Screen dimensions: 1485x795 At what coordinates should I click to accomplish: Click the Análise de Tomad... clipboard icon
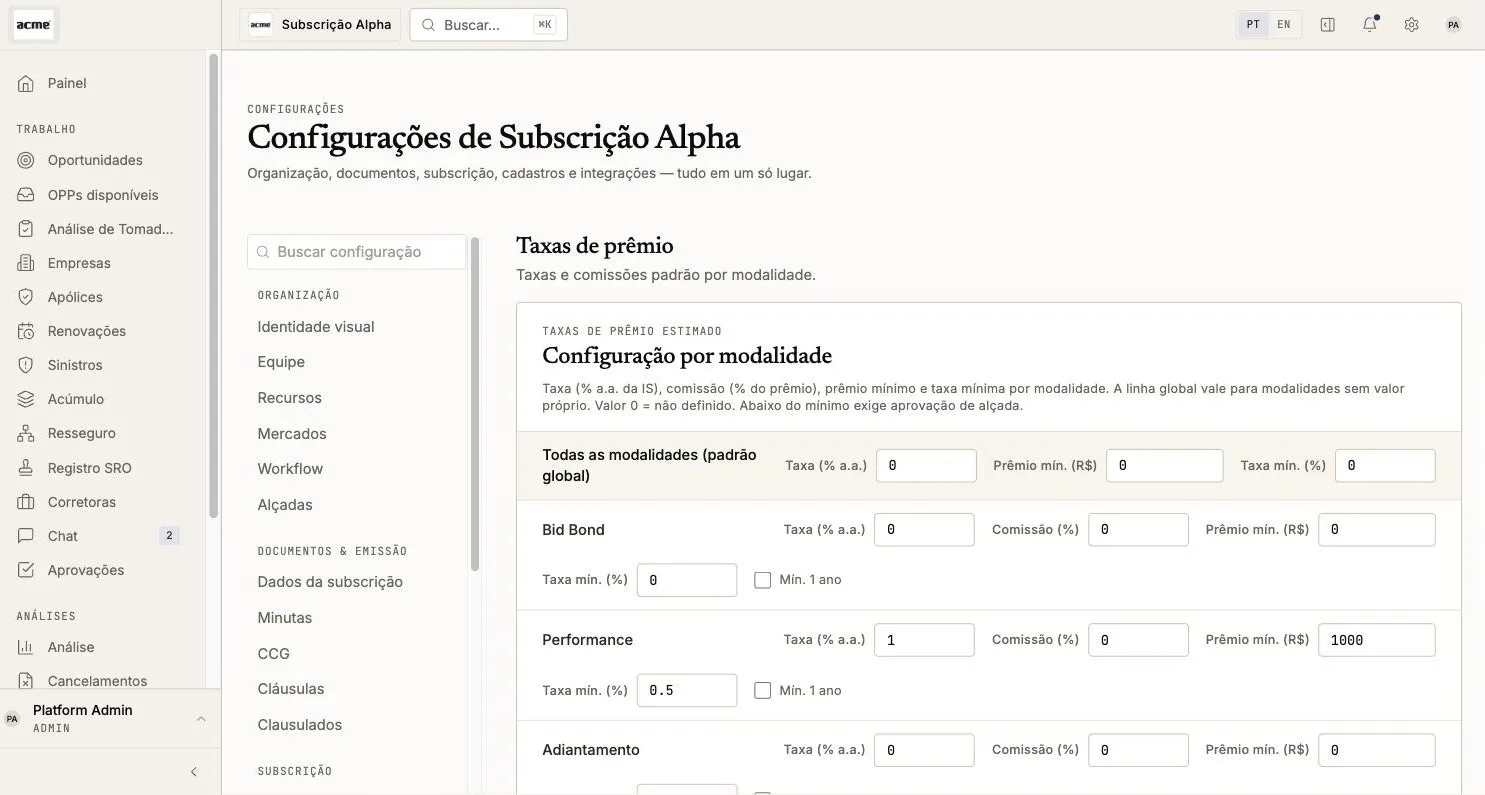(27, 229)
